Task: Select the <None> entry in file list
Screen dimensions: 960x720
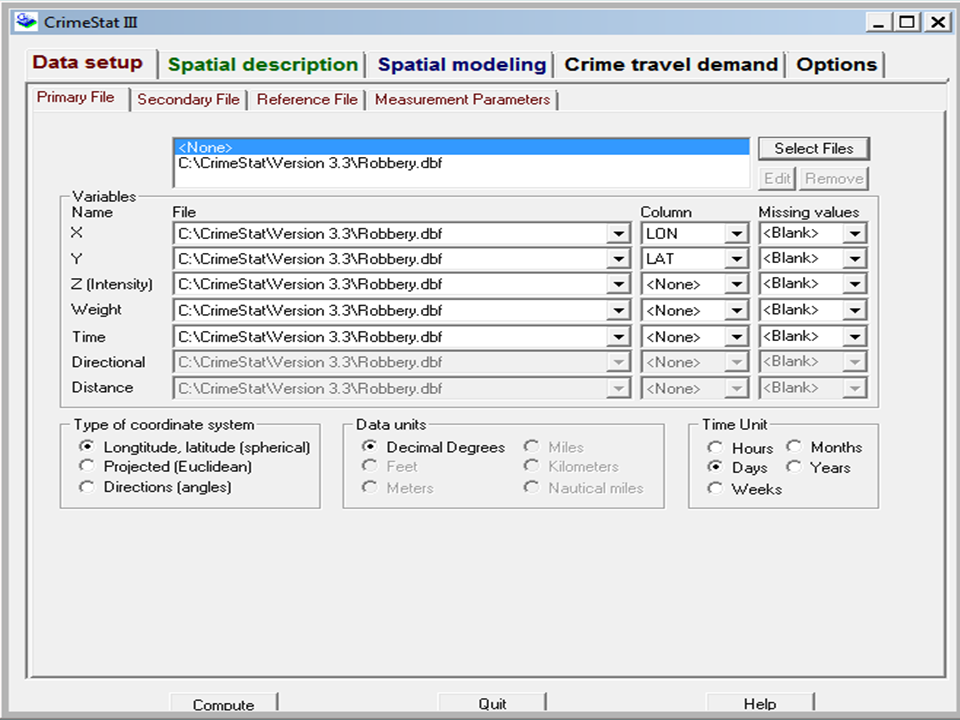Action: pyautogui.click(x=462, y=148)
